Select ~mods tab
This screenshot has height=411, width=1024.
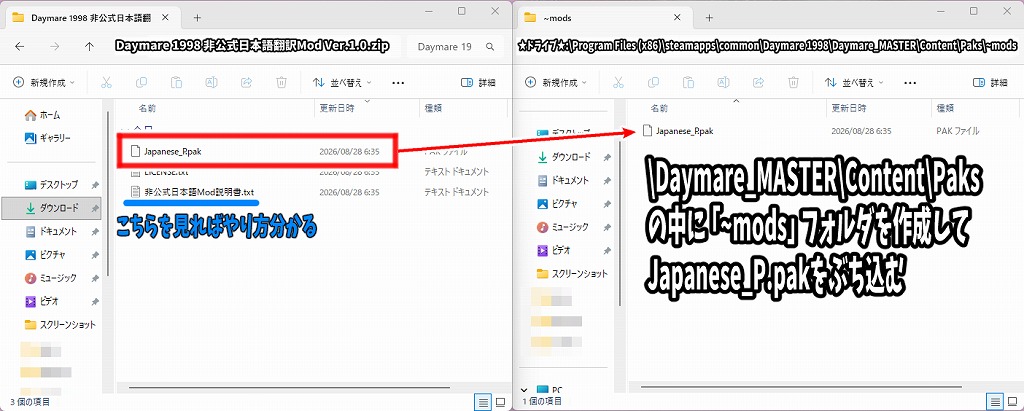603,18
